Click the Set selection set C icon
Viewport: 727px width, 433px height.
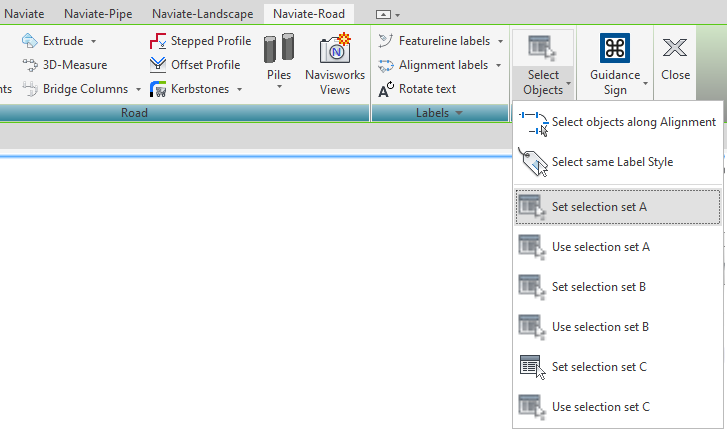click(532, 367)
